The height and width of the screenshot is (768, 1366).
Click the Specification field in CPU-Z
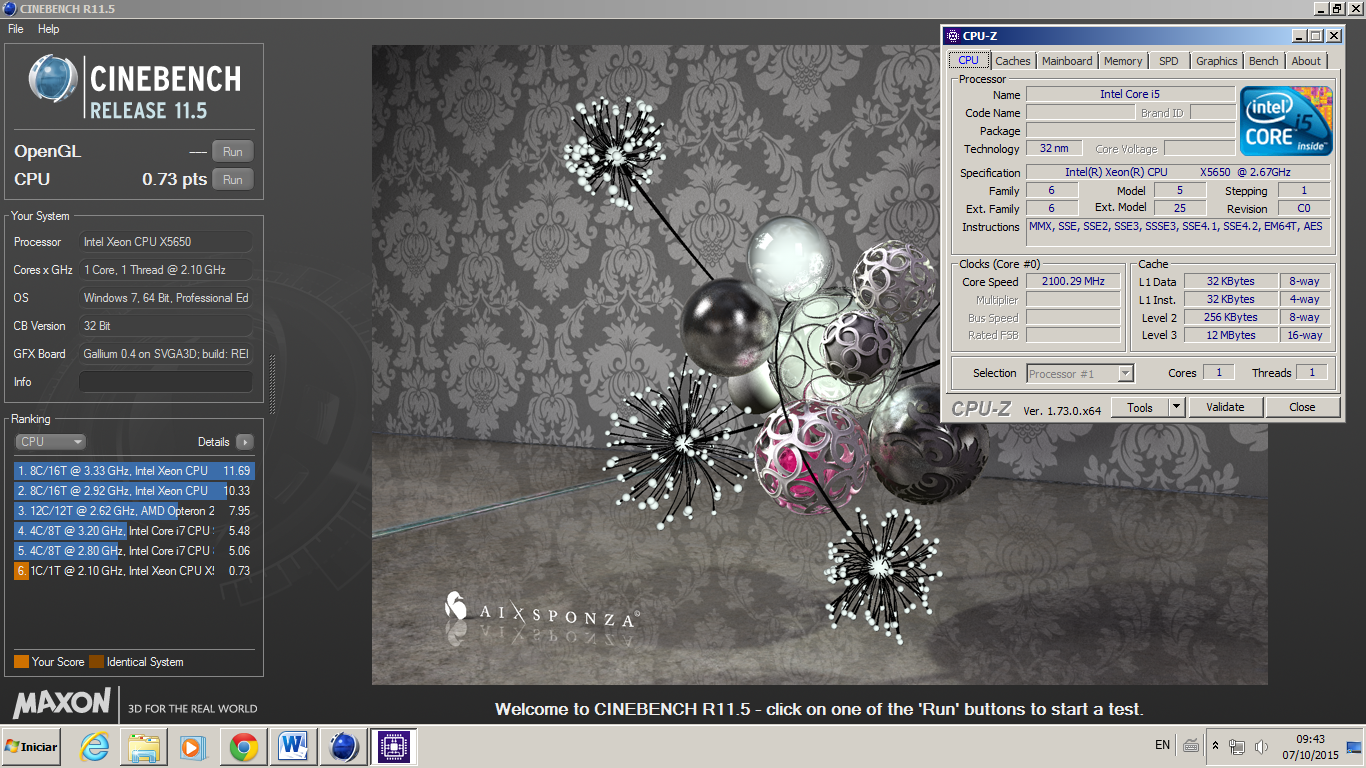tap(1178, 172)
